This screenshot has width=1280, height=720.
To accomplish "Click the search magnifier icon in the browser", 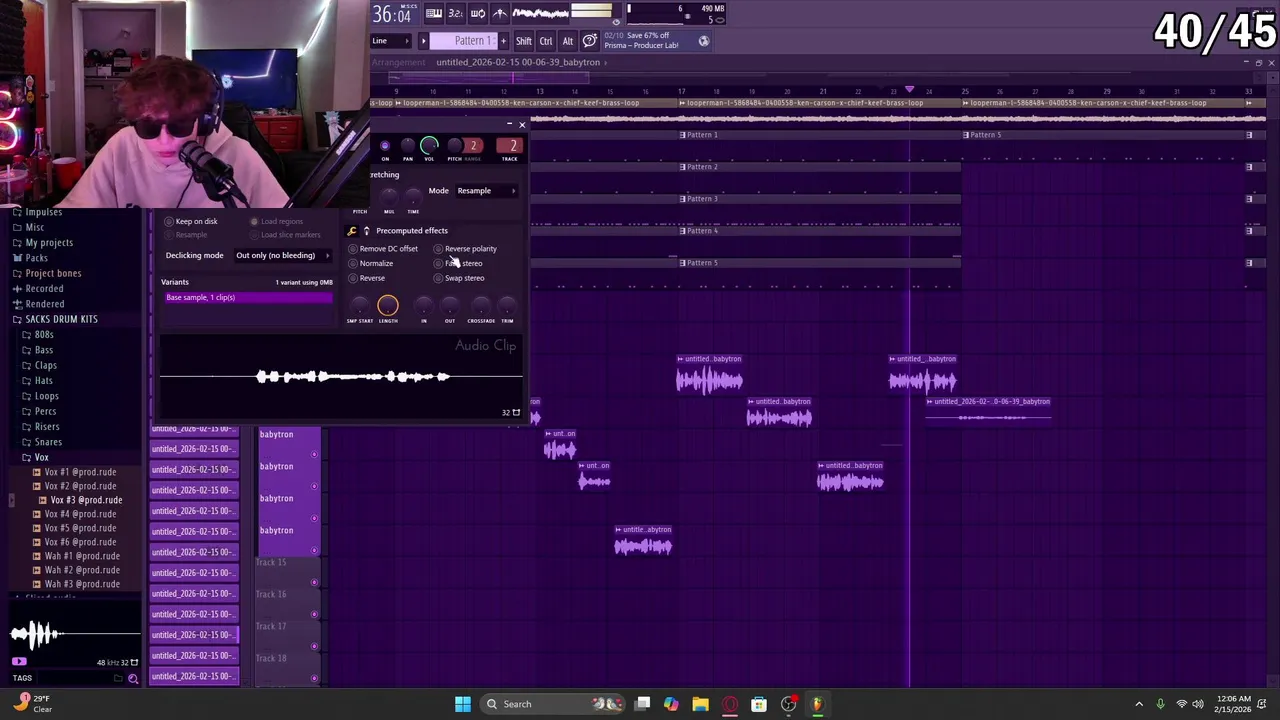I will 133,678.
